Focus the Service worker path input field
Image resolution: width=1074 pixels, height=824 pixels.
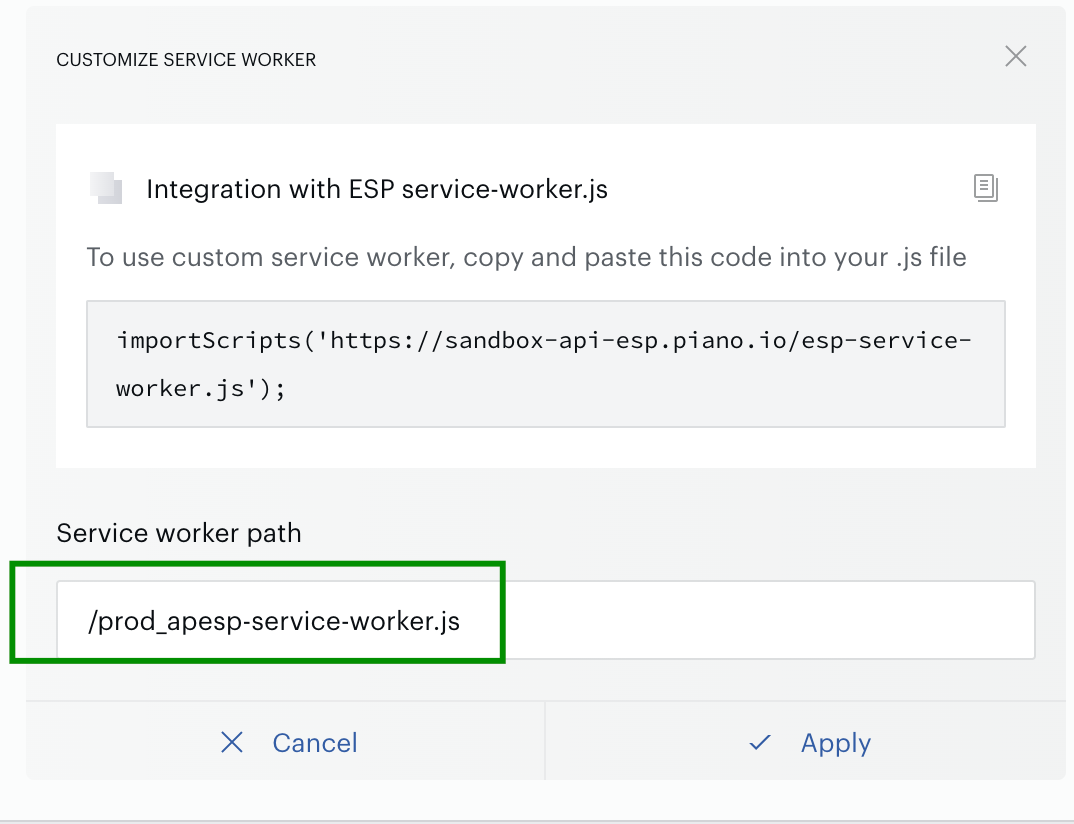pos(546,621)
